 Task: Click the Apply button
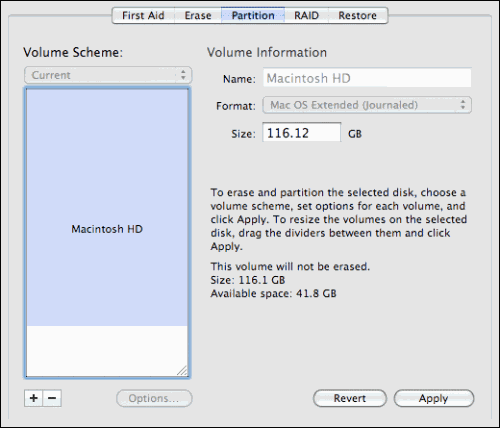(434, 398)
